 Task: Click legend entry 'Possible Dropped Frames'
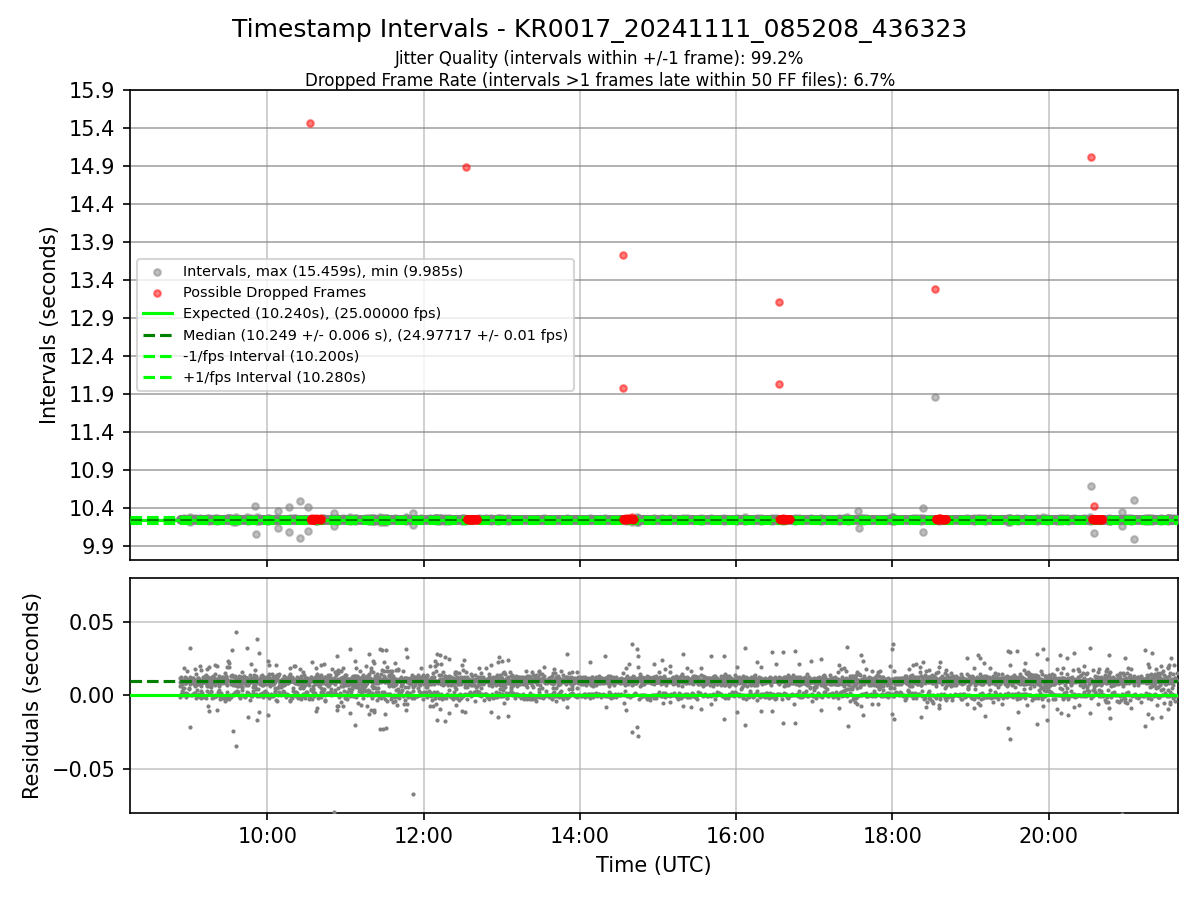pos(274,292)
